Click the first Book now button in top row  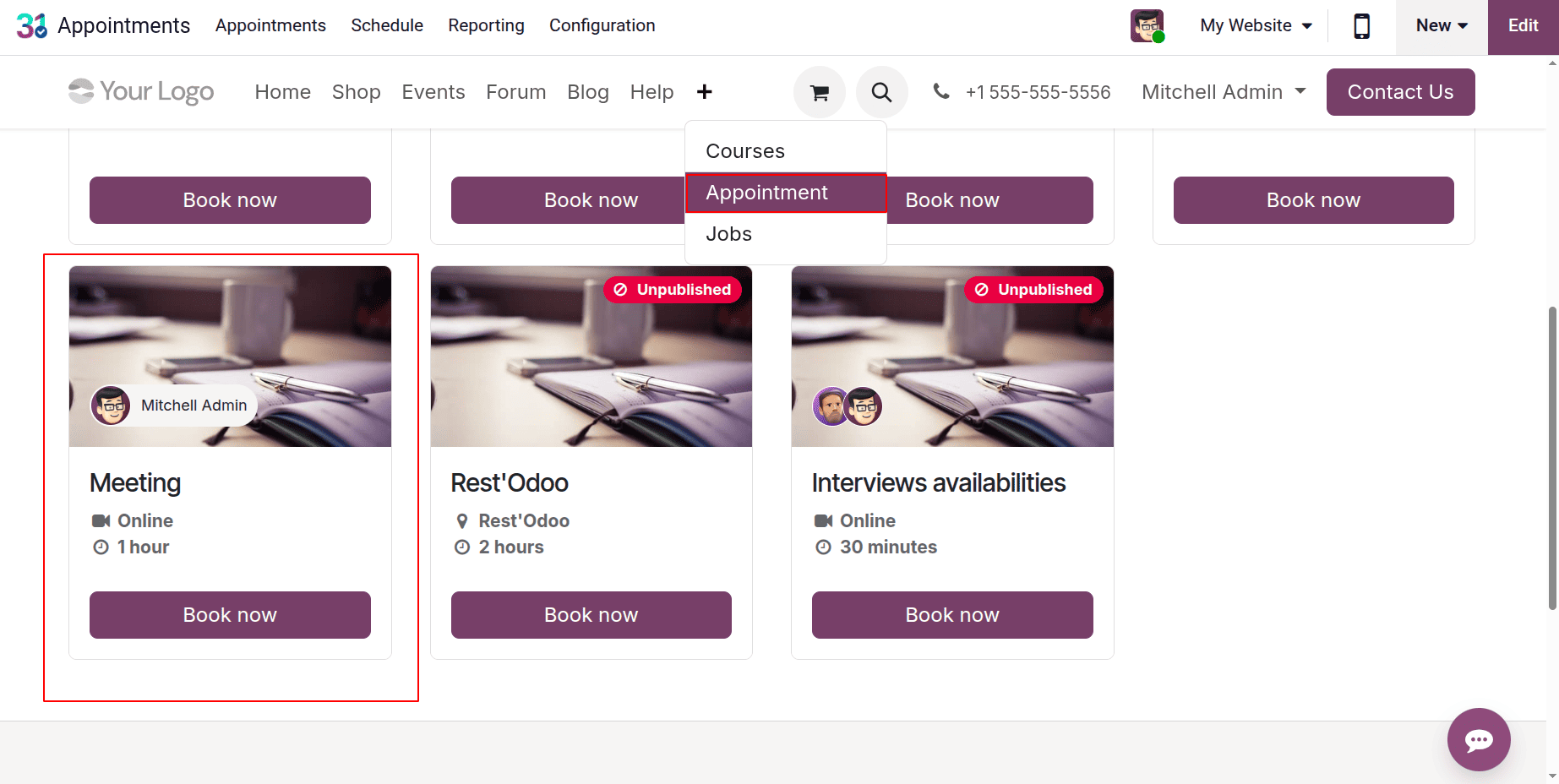point(230,200)
